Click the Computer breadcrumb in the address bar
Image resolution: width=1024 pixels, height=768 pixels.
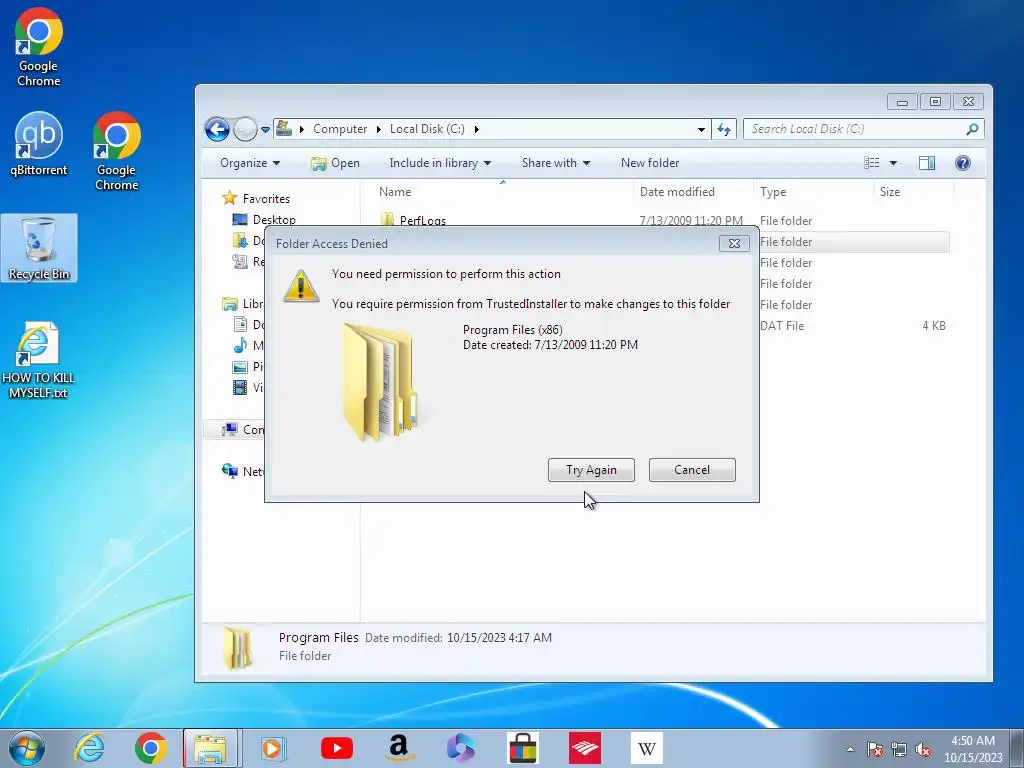[x=340, y=129]
